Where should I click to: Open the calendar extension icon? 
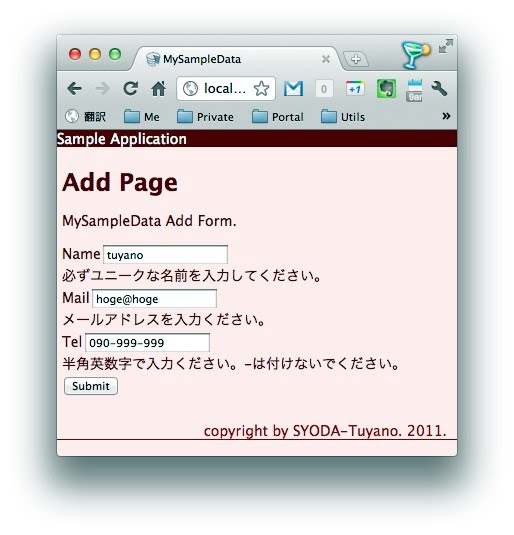point(414,90)
